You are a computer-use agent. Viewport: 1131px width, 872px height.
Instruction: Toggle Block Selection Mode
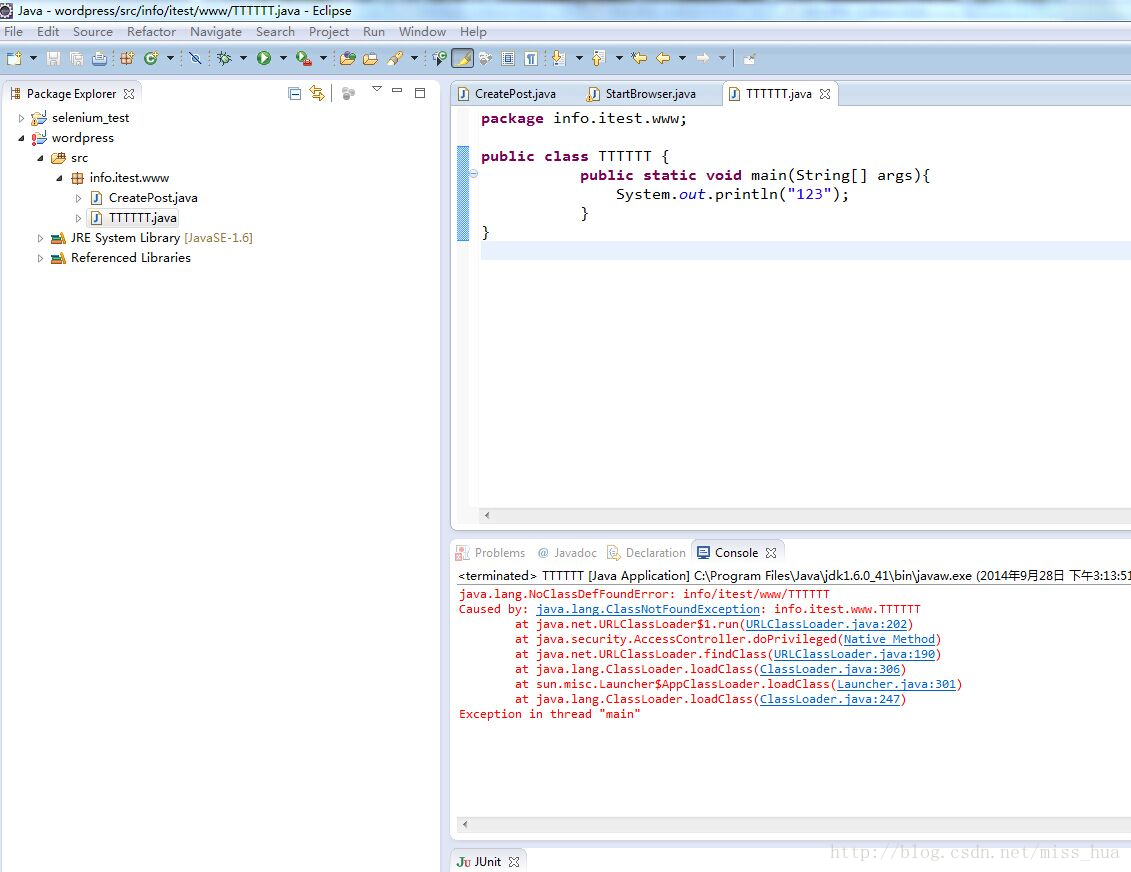coord(508,58)
